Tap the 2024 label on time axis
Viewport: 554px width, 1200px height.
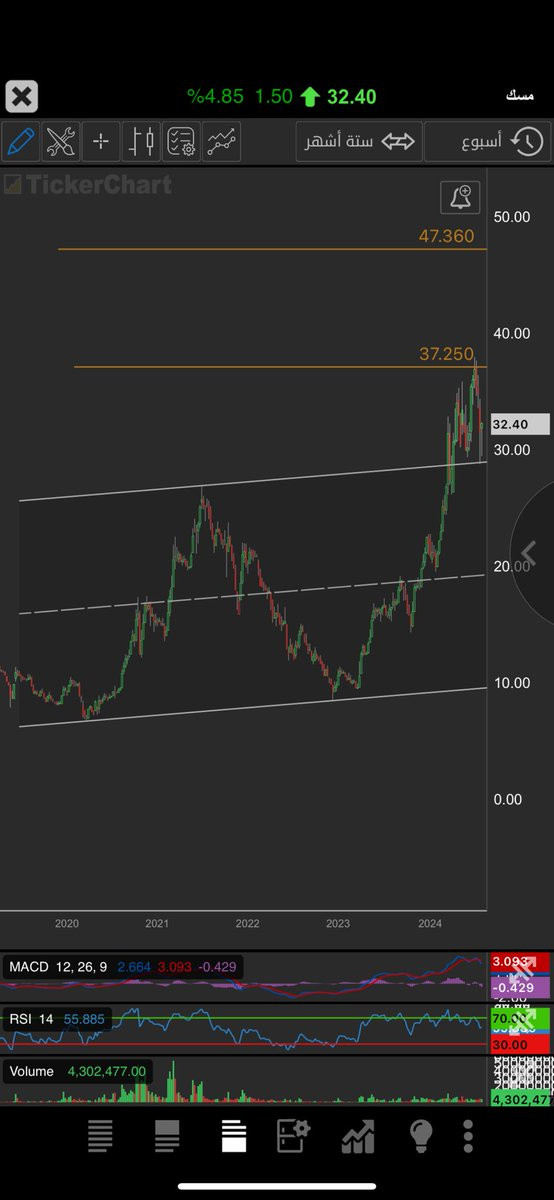pyautogui.click(x=430, y=923)
